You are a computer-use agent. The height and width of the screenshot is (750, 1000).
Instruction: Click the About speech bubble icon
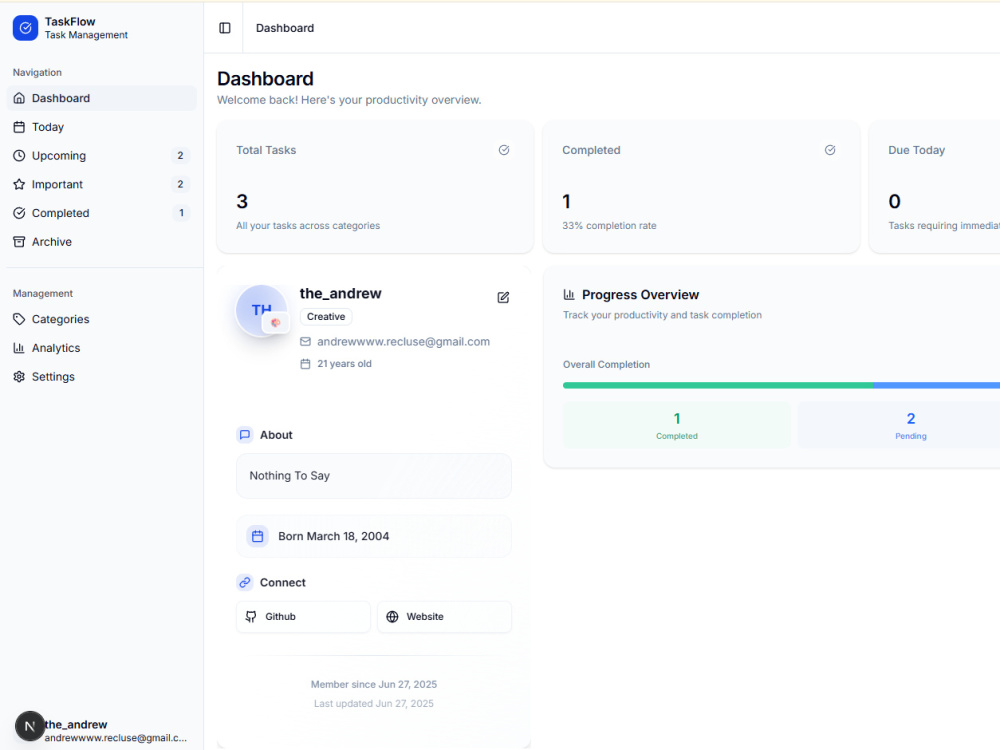(x=245, y=435)
